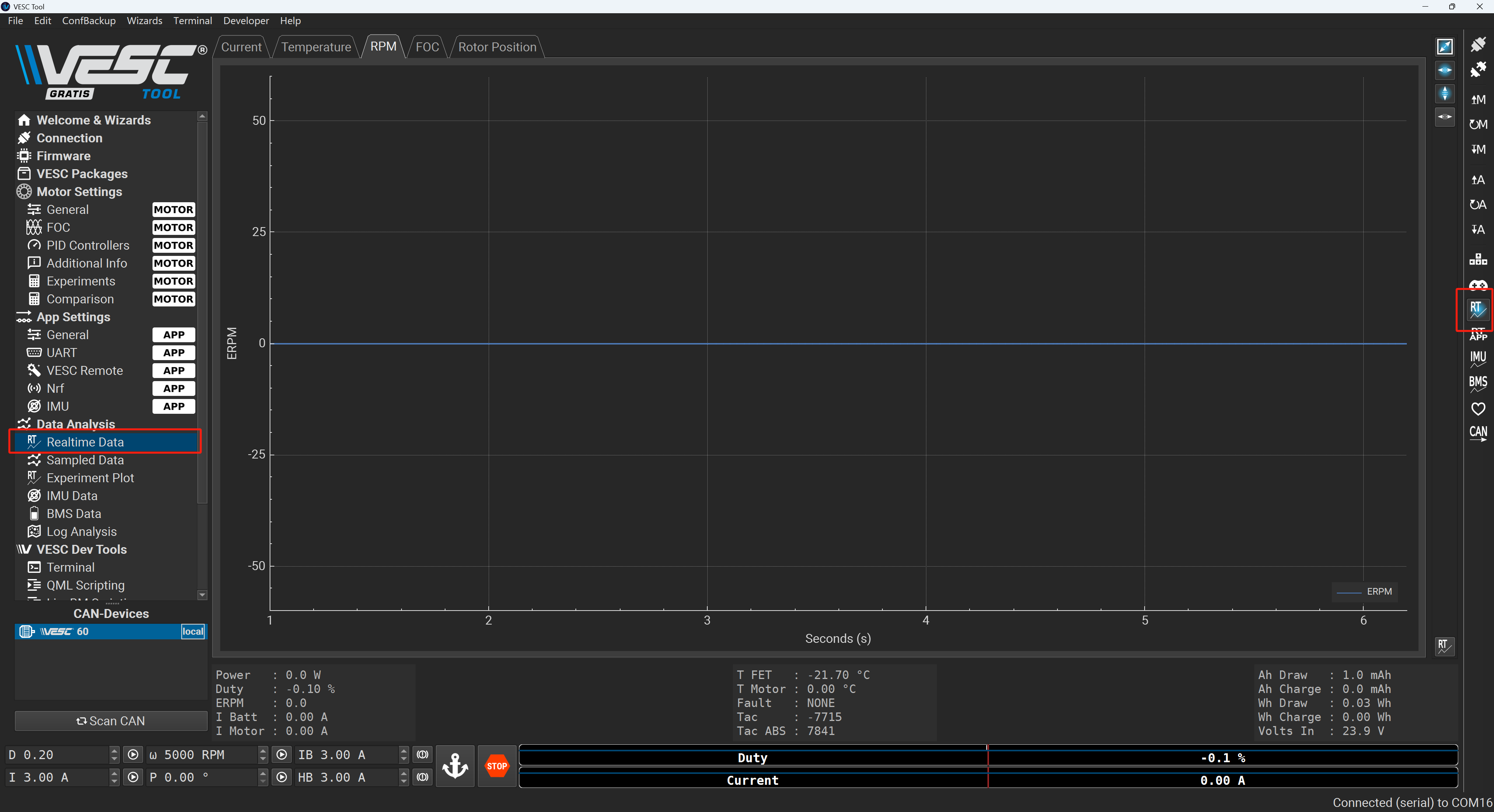The width and height of the screenshot is (1494, 812).
Task: Open the Wizards menu
Action: coord(144,21)
